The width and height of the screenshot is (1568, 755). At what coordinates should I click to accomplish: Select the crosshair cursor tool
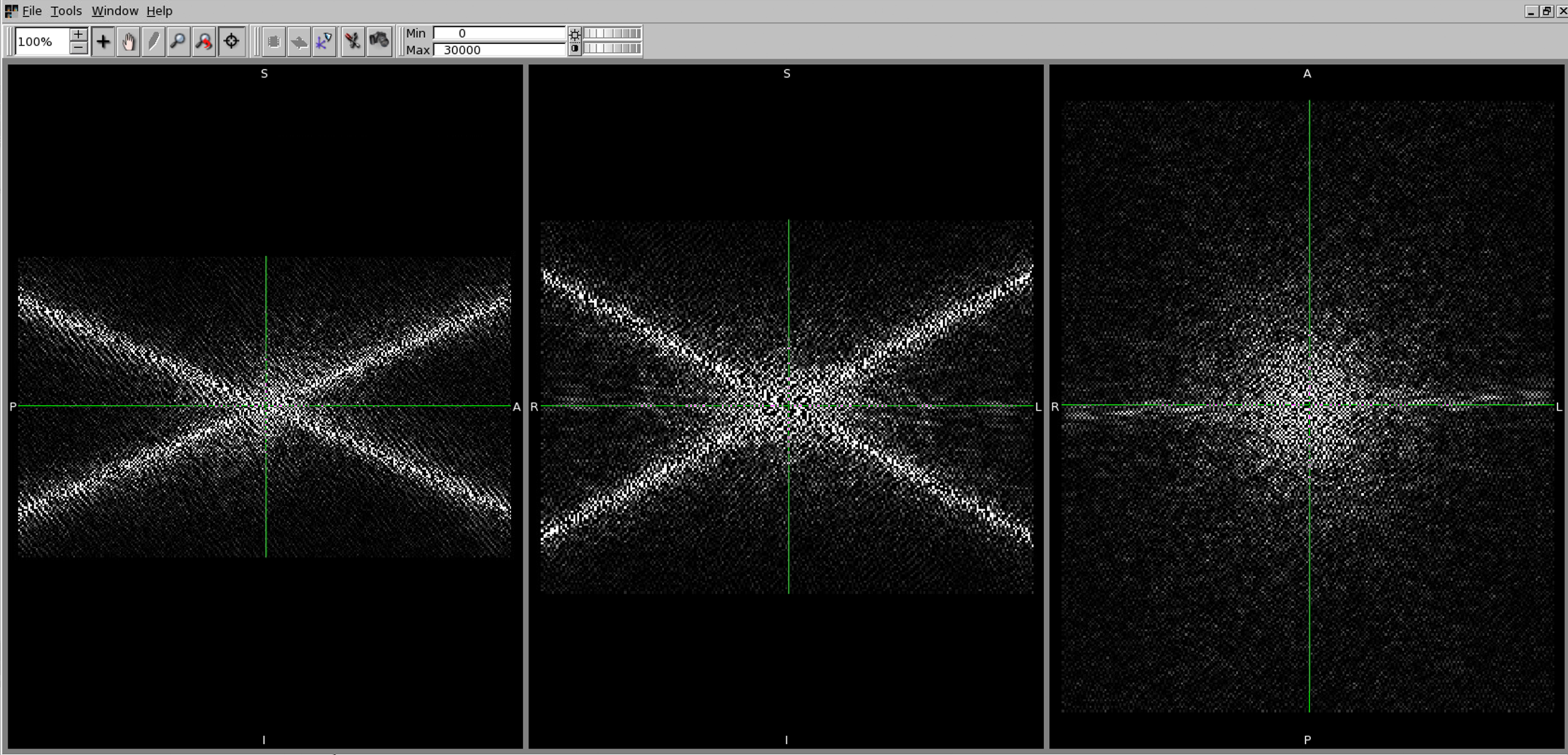pos(103,41)
